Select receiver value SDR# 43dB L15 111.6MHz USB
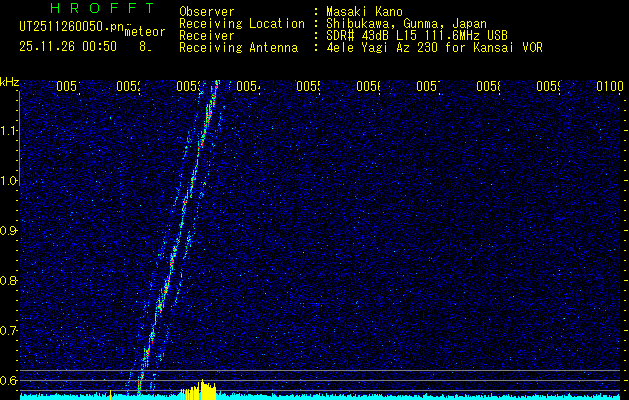 point(417,36)
